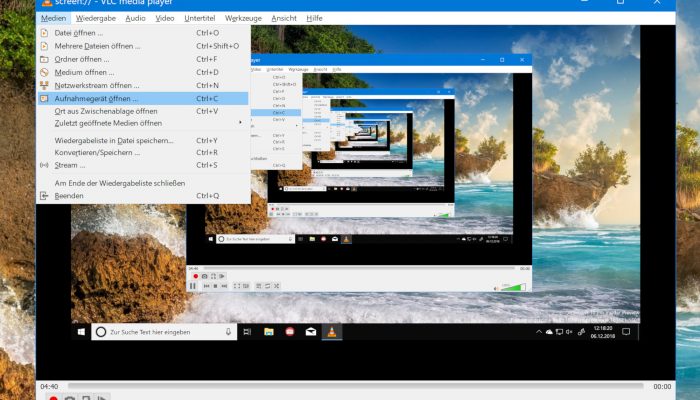Click the inner VLC window seek bar

point(359,268)
